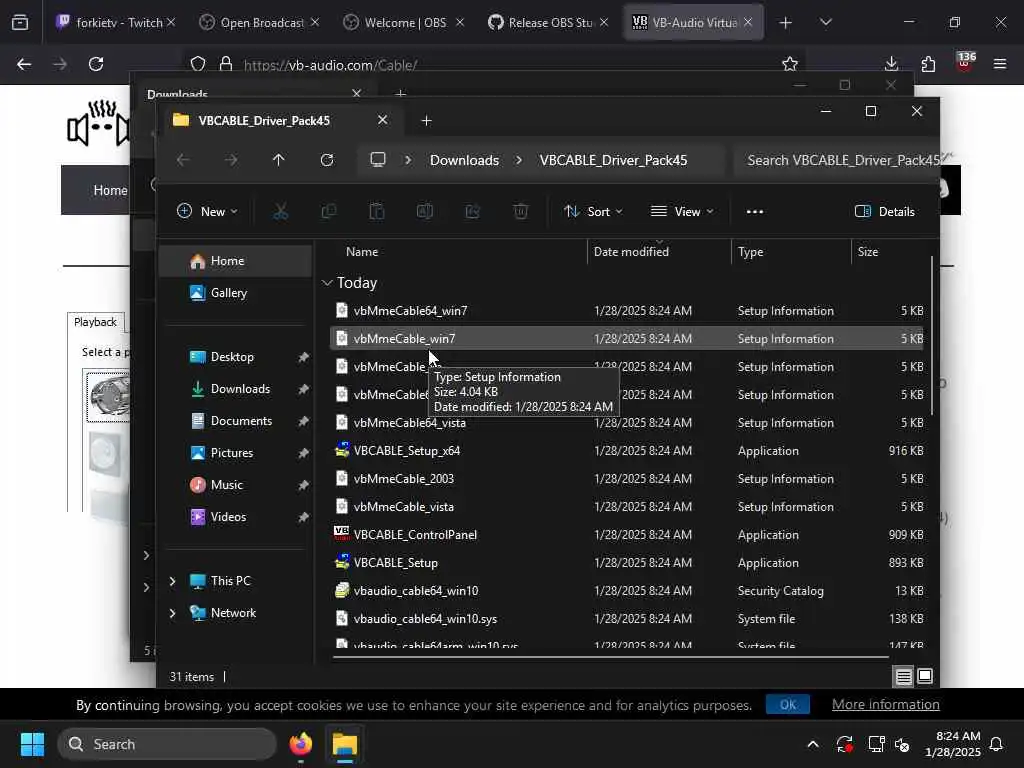Switch to large thumbnails view icon in status bar
1024x768 pixels.
925,677
